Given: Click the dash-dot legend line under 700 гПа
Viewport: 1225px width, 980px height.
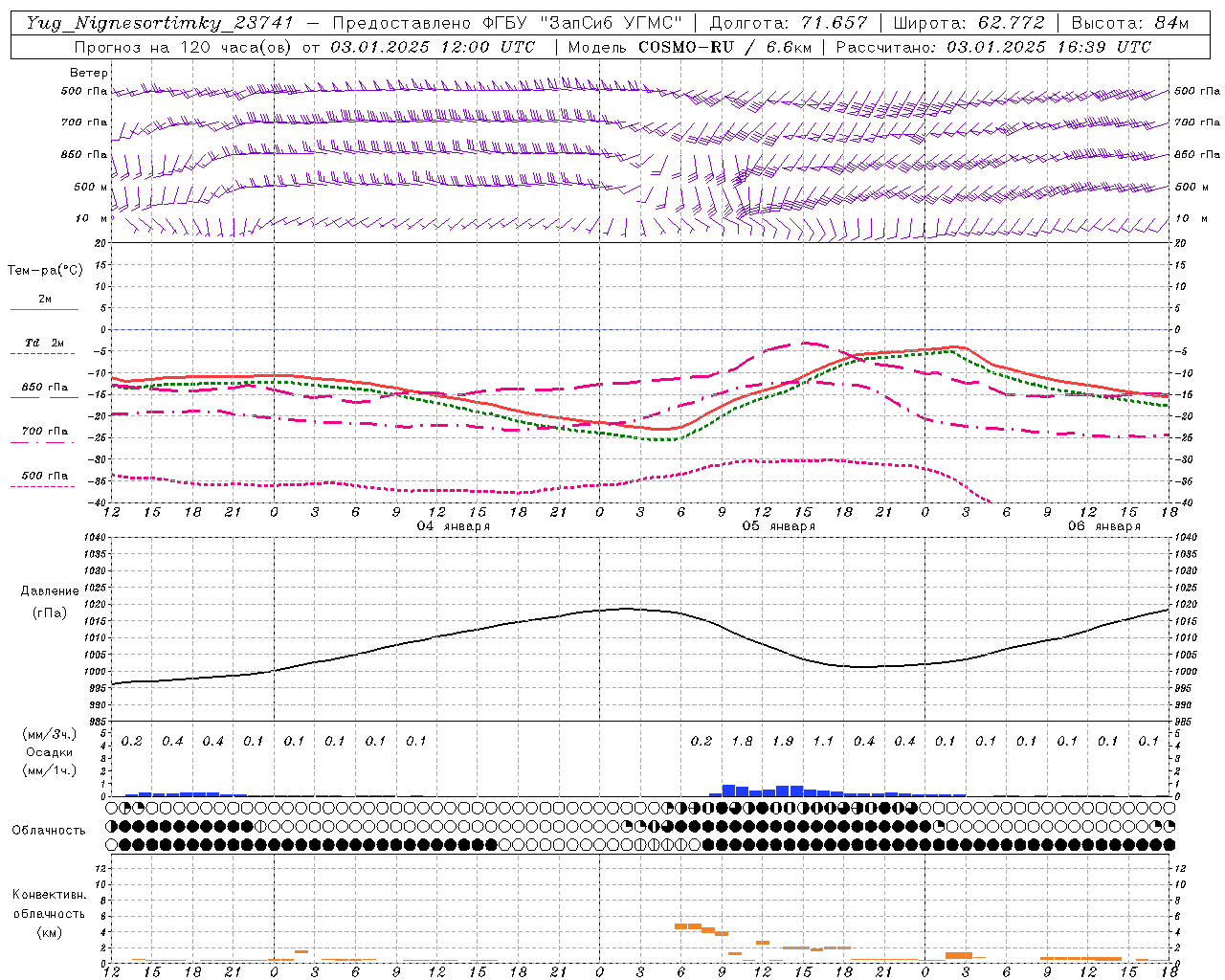Looking at the screenshot, I should coord(44,442).
